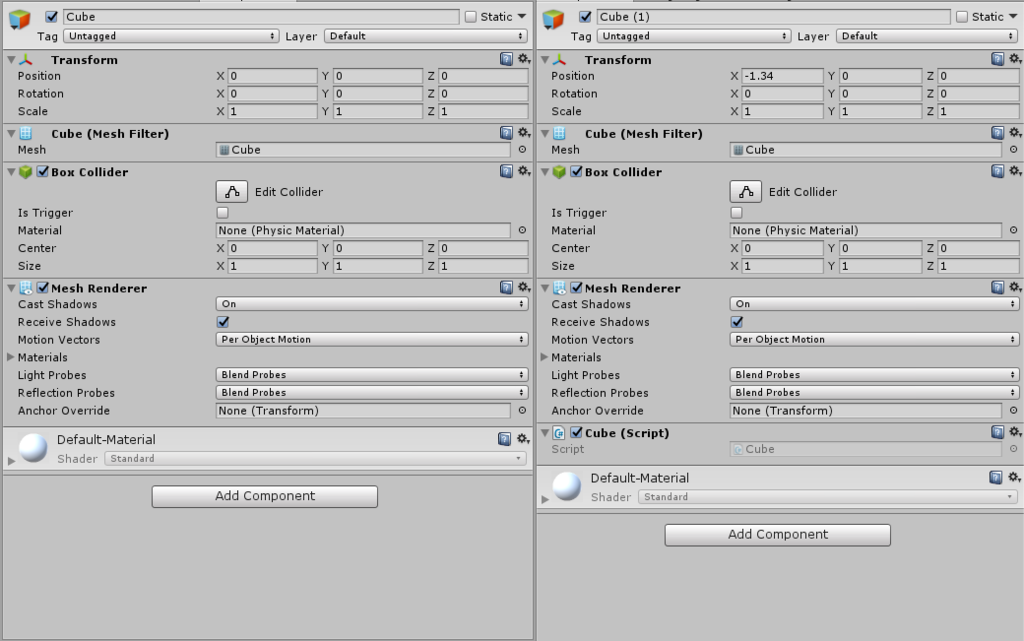Open Tag dropdown of left Cube
The image size is (1024, 641).
coord(171,36)
